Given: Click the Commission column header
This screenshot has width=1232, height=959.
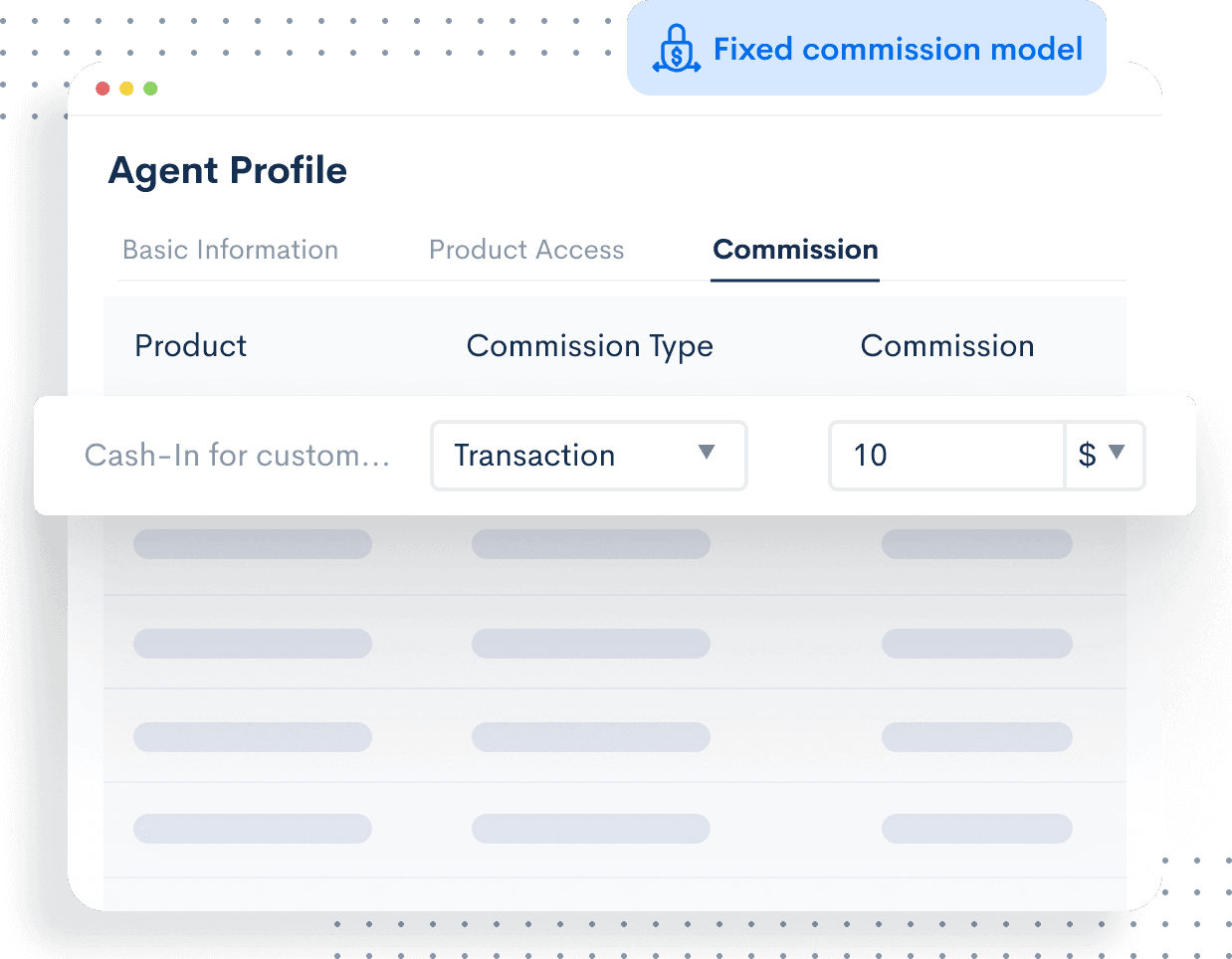Looking at the screenshot, I should click(947, 345).
